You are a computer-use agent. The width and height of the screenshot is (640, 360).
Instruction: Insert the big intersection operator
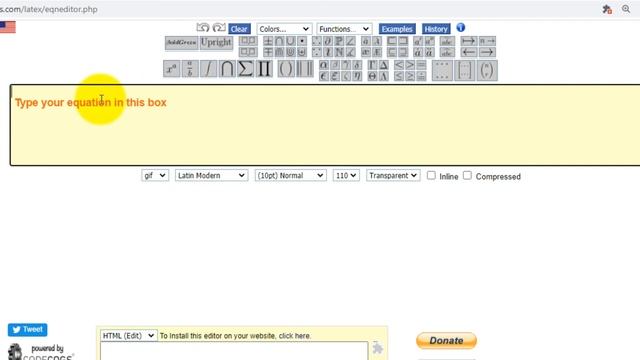pos(227,69)
